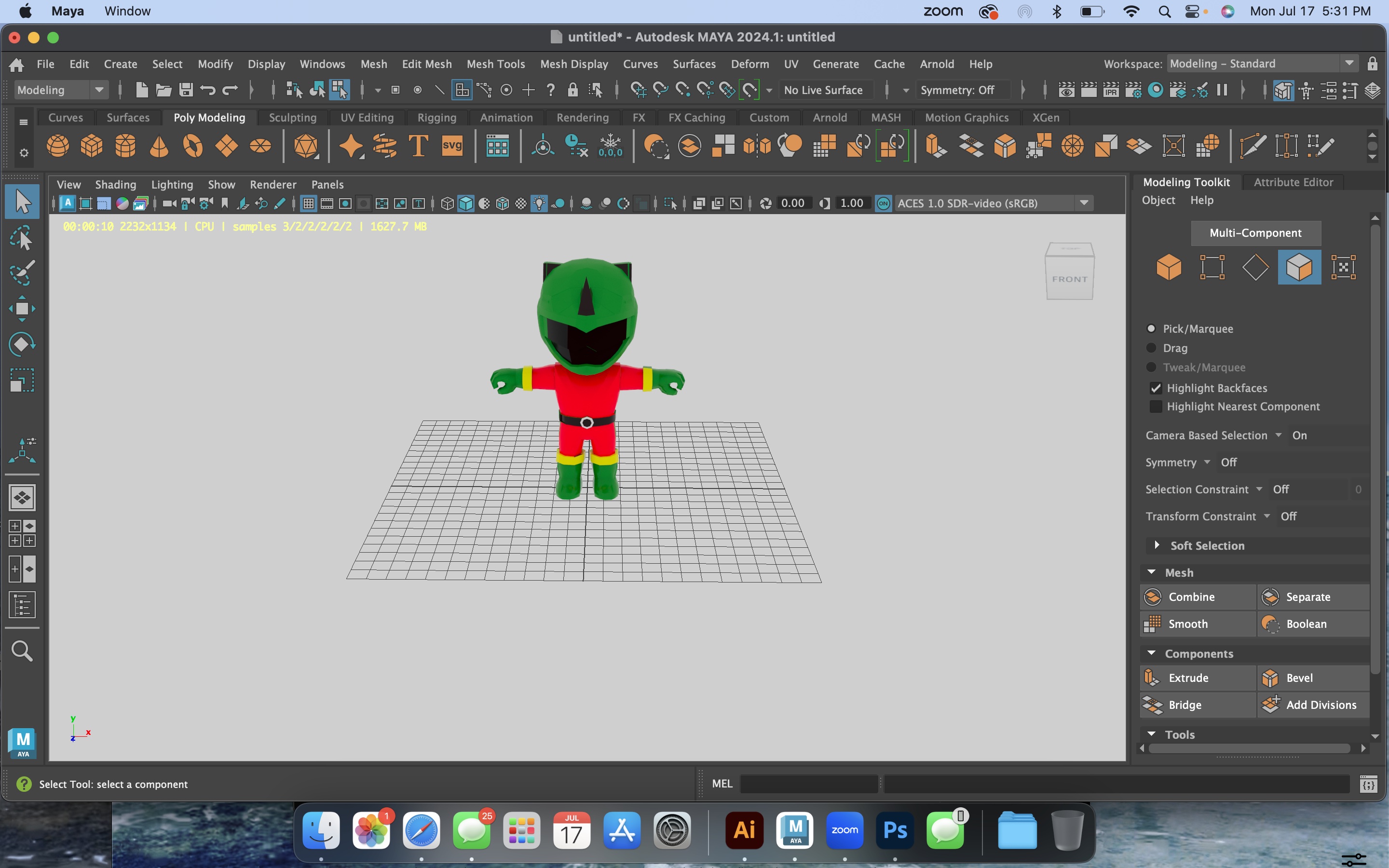Select the Lasso selection tool
The height and width of the screenshot is (868, 1389).
click(22, 238)
